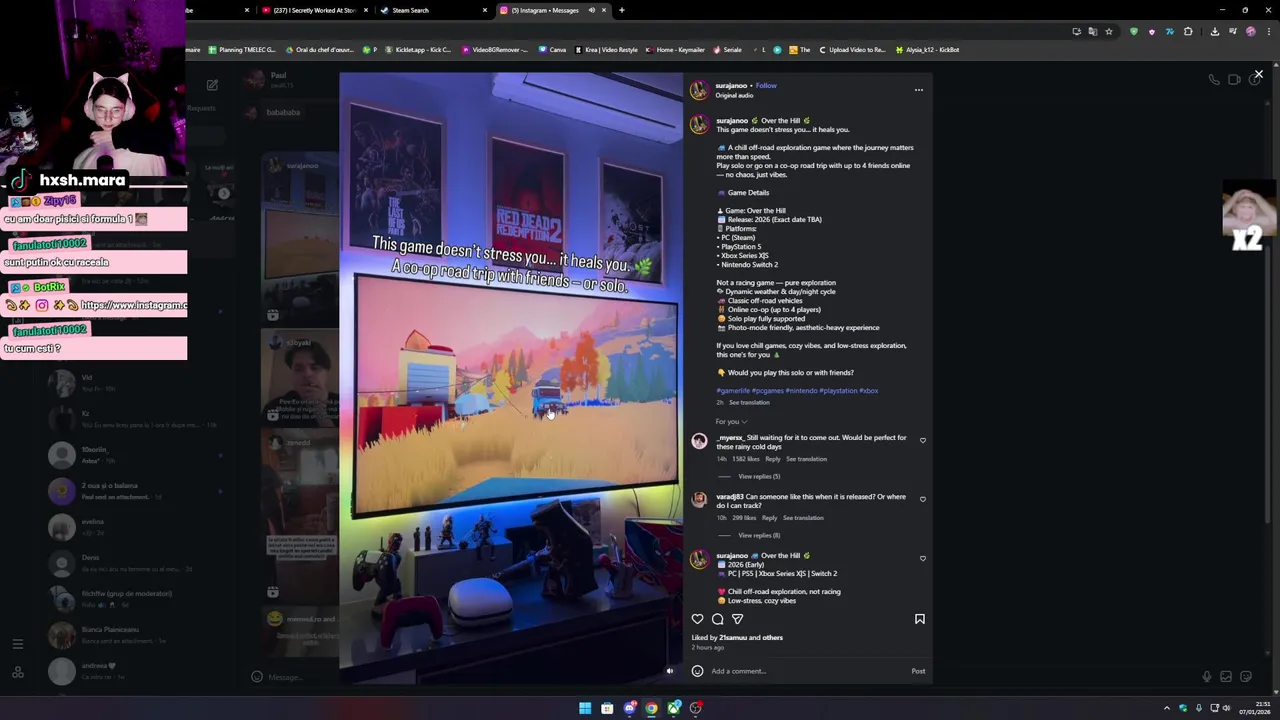
Task: Open post options three-dots menu
Action: pyautogui.click(x=919, y=90)
